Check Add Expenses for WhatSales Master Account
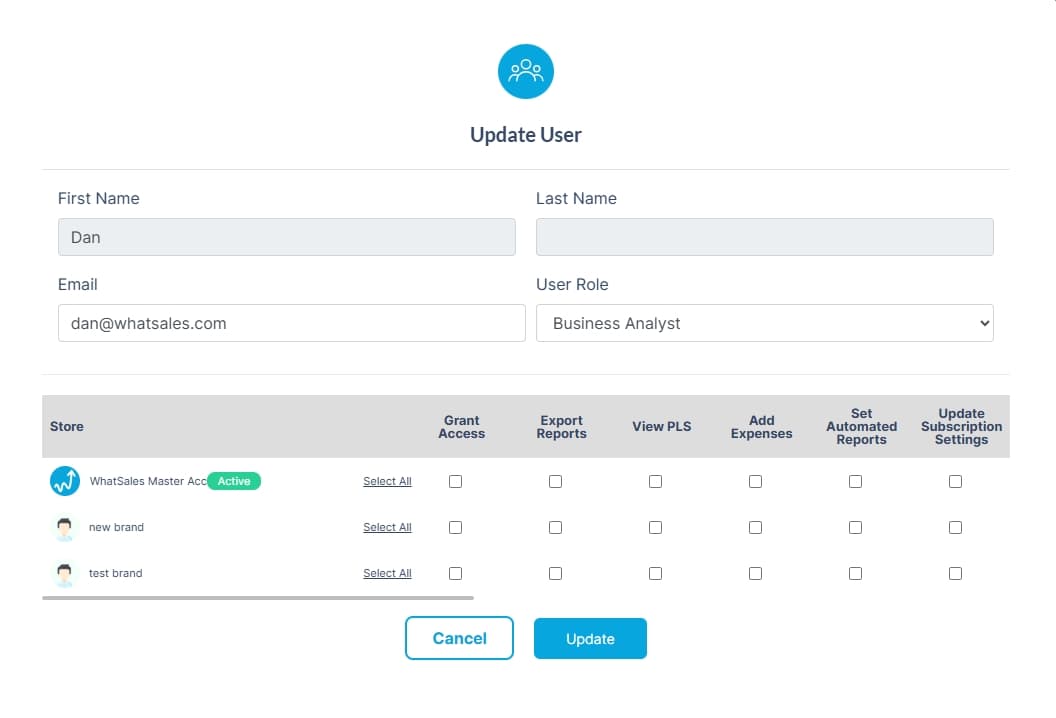1056x718 pixels. [755, 481]
